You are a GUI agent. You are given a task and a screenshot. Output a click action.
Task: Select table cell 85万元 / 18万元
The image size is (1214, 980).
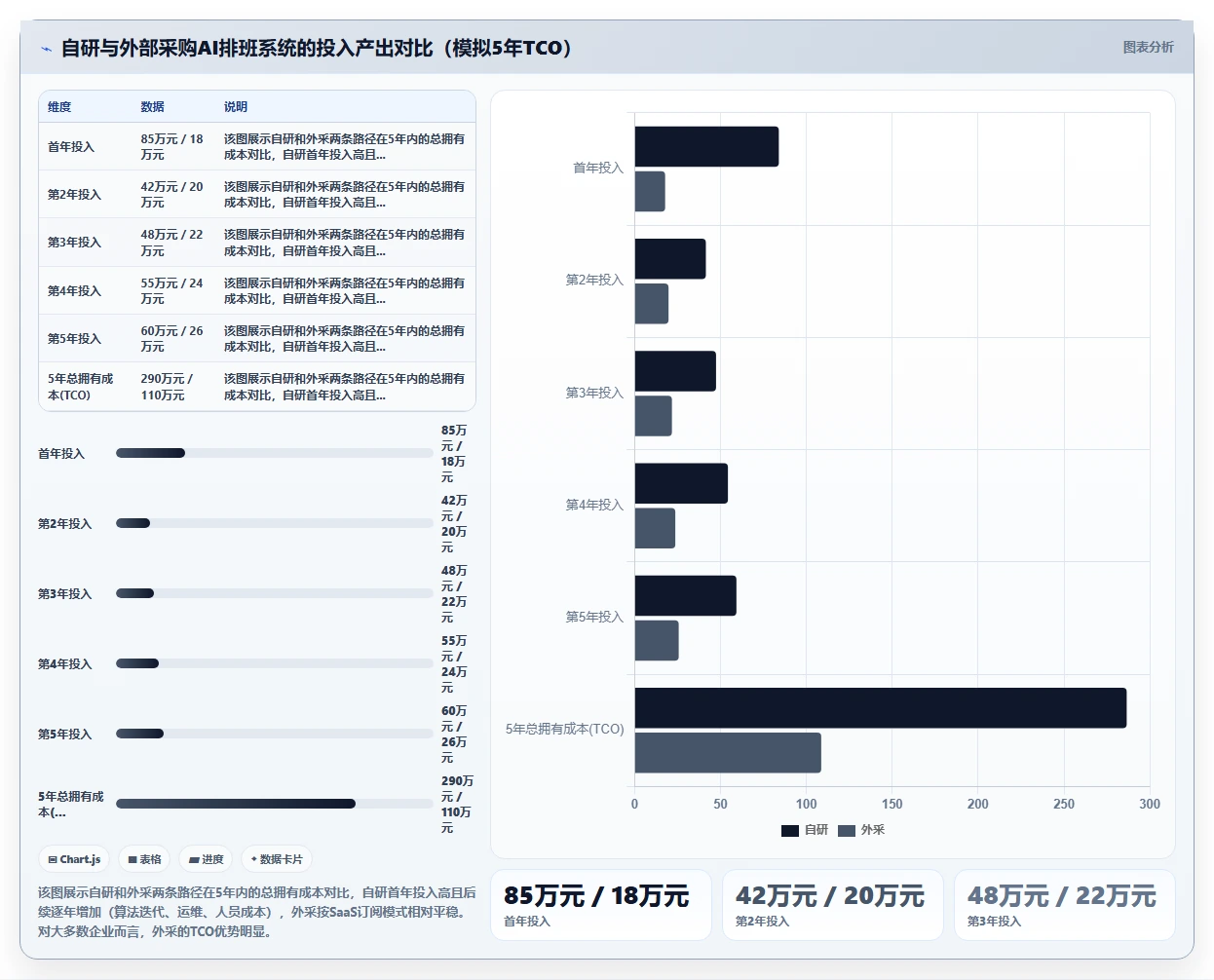(172, 147)
